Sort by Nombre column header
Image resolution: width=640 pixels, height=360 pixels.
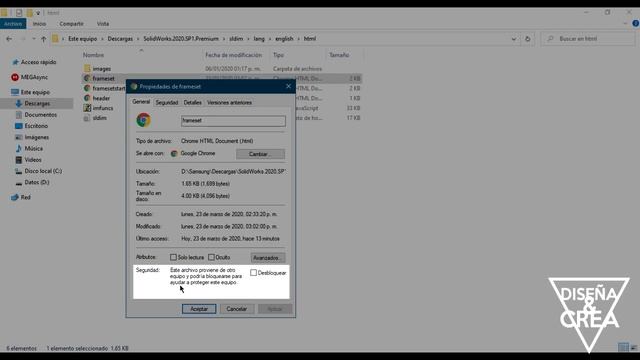pos(93,55)
